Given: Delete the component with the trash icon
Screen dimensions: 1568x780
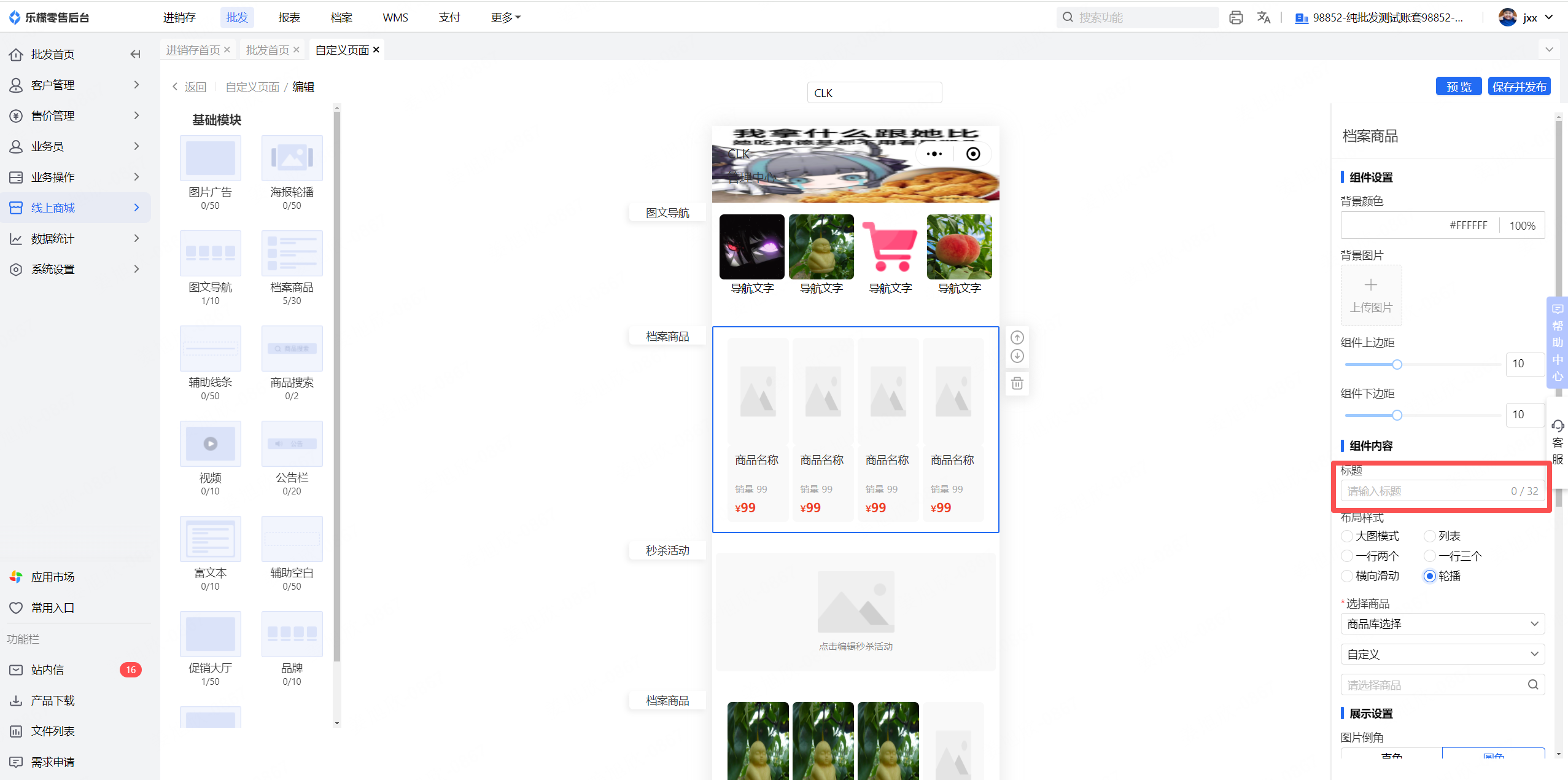Looking at the screenshot, I should (1017, 383).
